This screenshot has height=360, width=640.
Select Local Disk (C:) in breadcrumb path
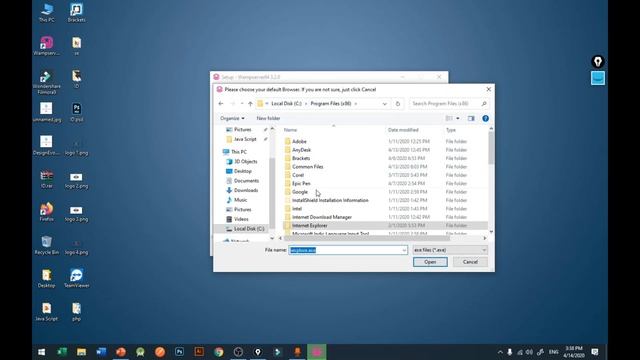point(287,104)
